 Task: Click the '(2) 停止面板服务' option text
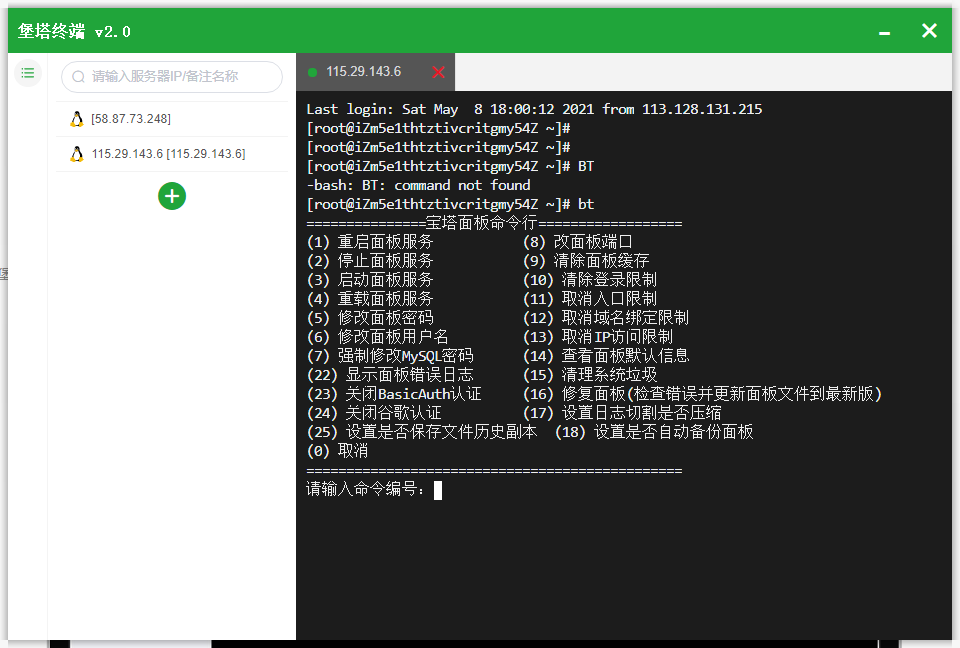point(370,261)
